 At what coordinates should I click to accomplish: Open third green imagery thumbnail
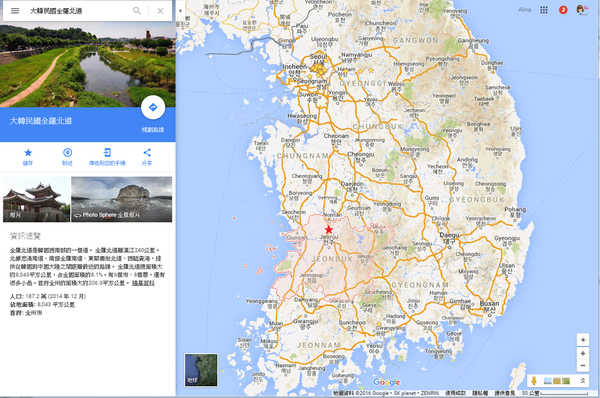coord(566,381)
